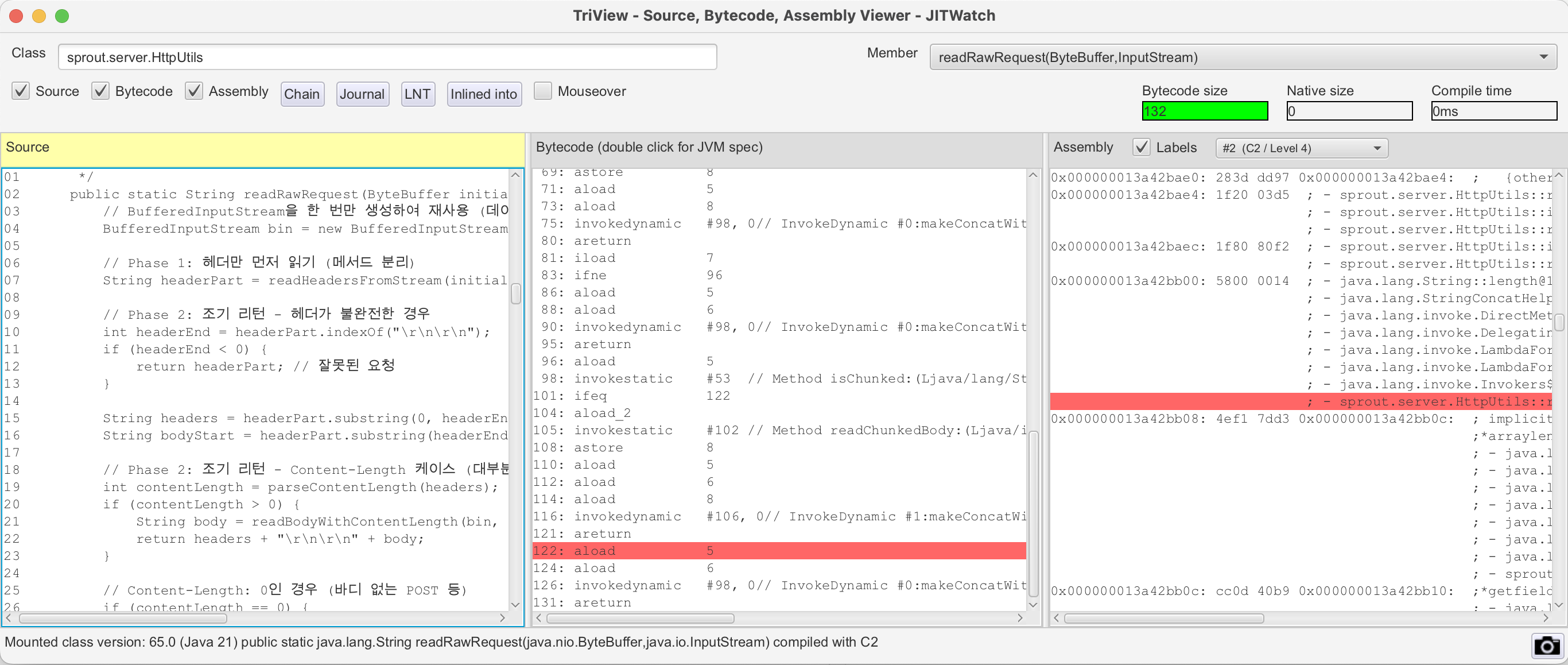Open the Chain view
Image resolution: width=1568 pixels, height=665 pixels.
(302, 94)
